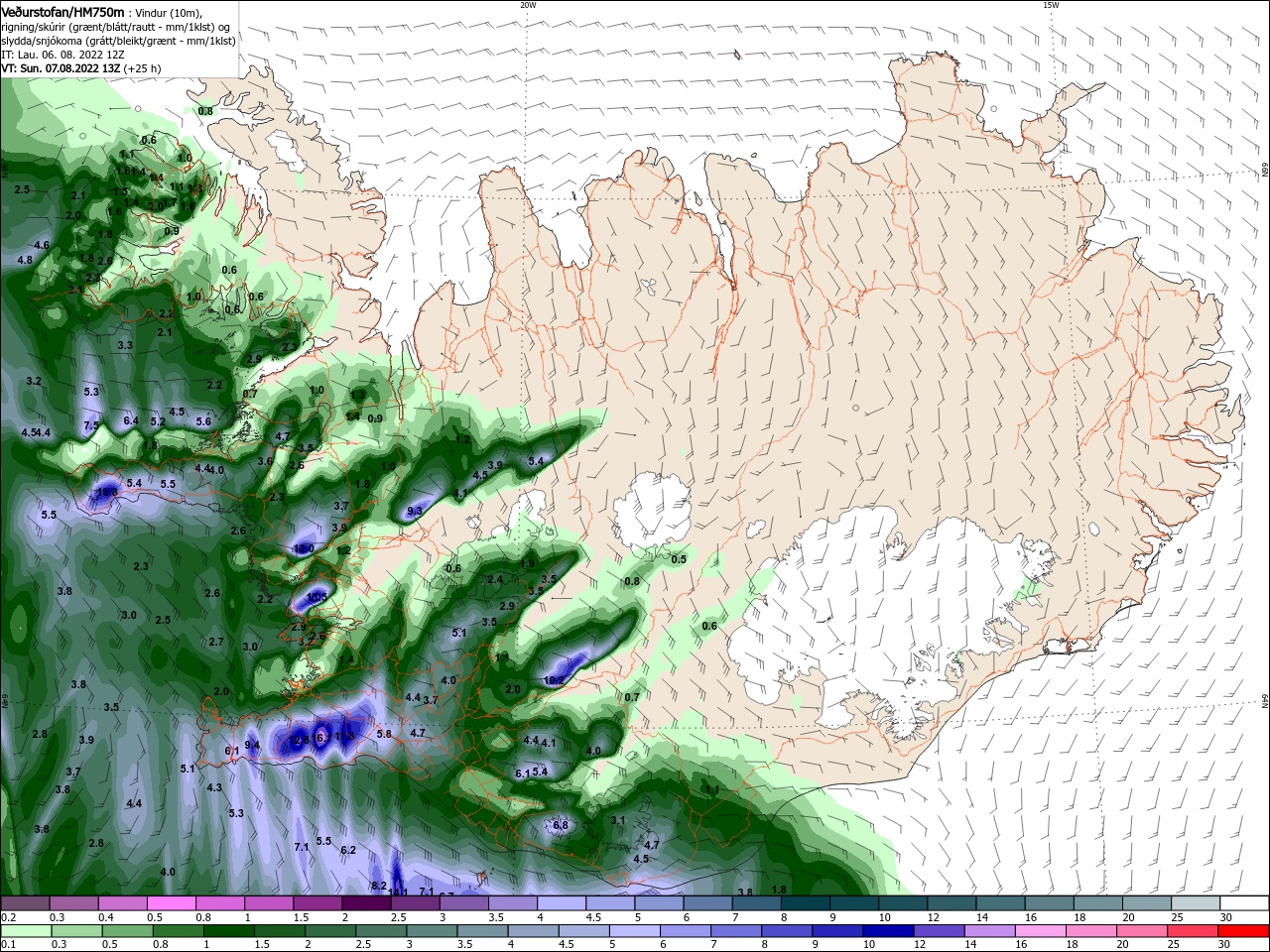Click the 4.8 value near the west edge
1270x952 pixels.
25,260
